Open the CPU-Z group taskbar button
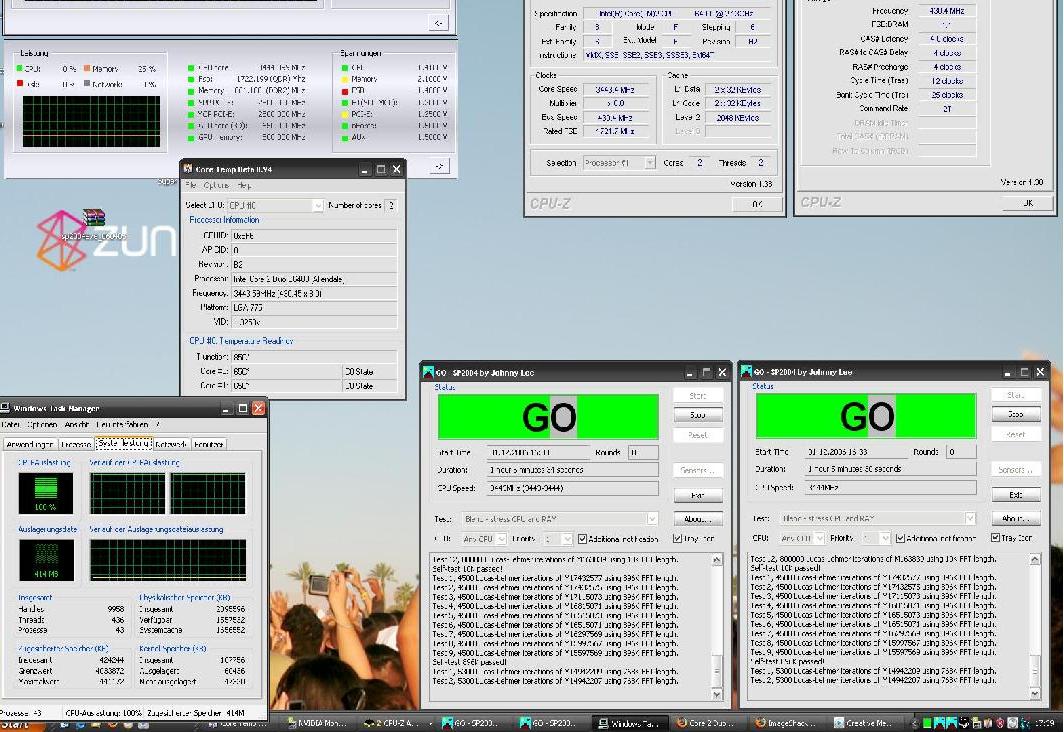 (x=397, y=723)
